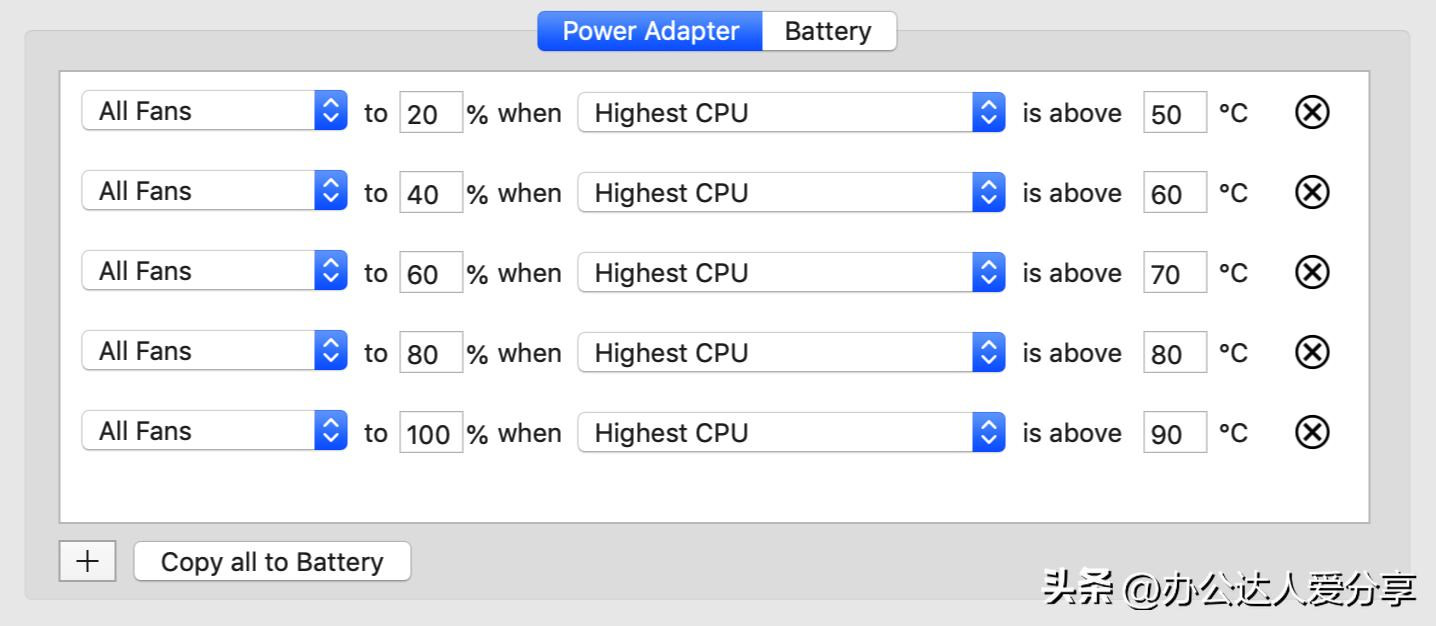Switch to the Battery tab

[x=828, y=31]
